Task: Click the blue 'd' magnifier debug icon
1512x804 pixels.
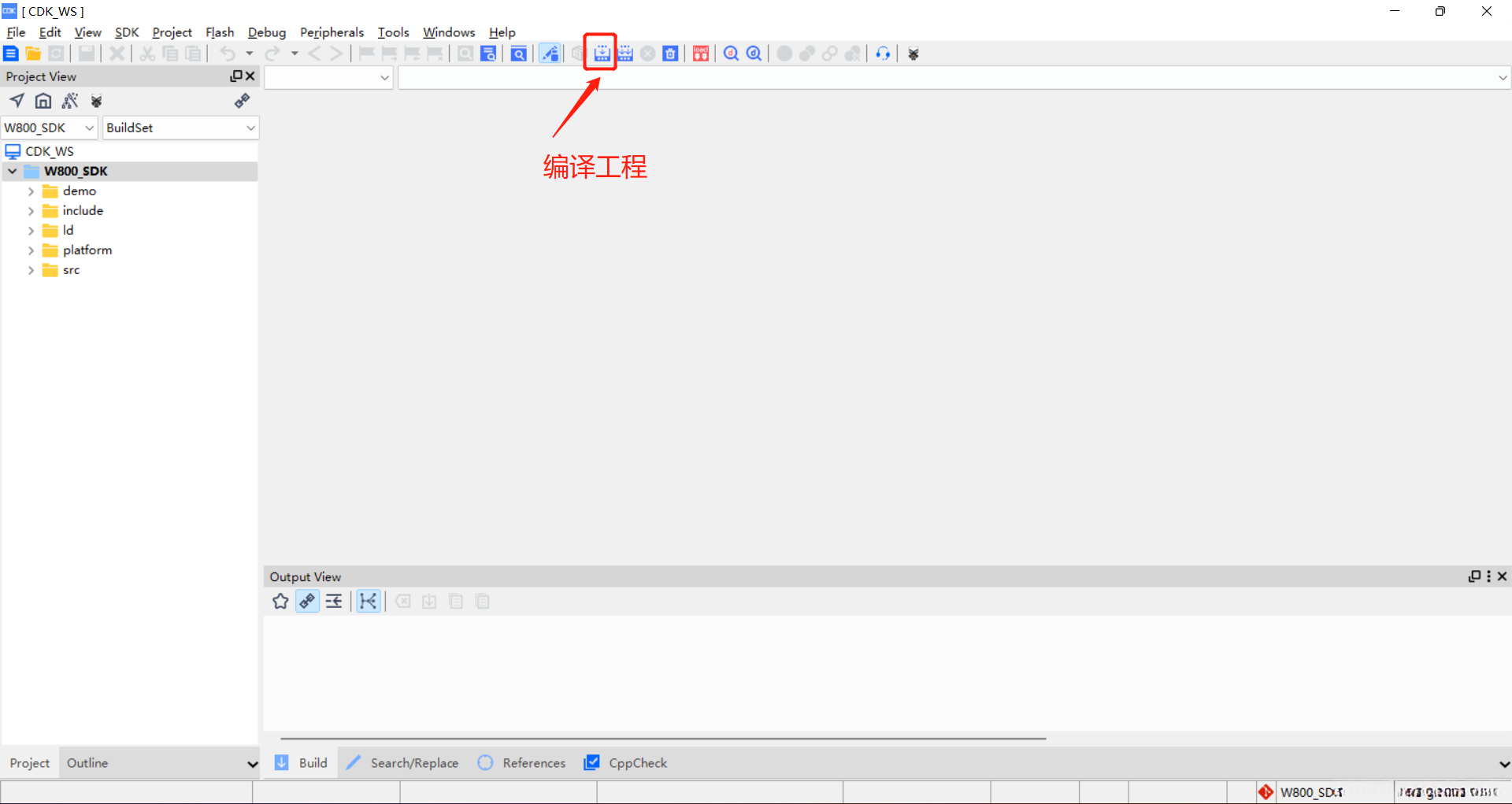Action: pyautogui.click(x=754, y=54)
